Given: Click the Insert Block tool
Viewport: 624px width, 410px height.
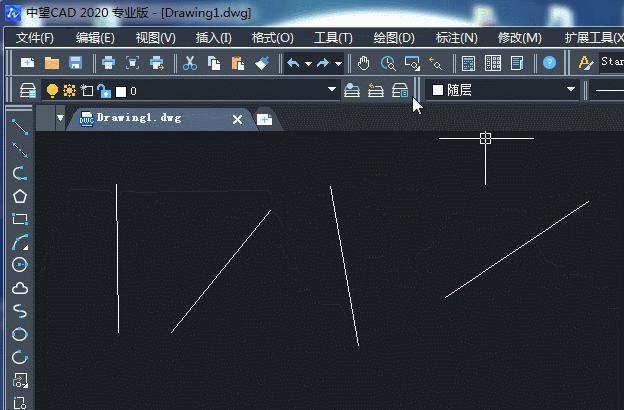Looking at the screenshot, I should 20,381.
